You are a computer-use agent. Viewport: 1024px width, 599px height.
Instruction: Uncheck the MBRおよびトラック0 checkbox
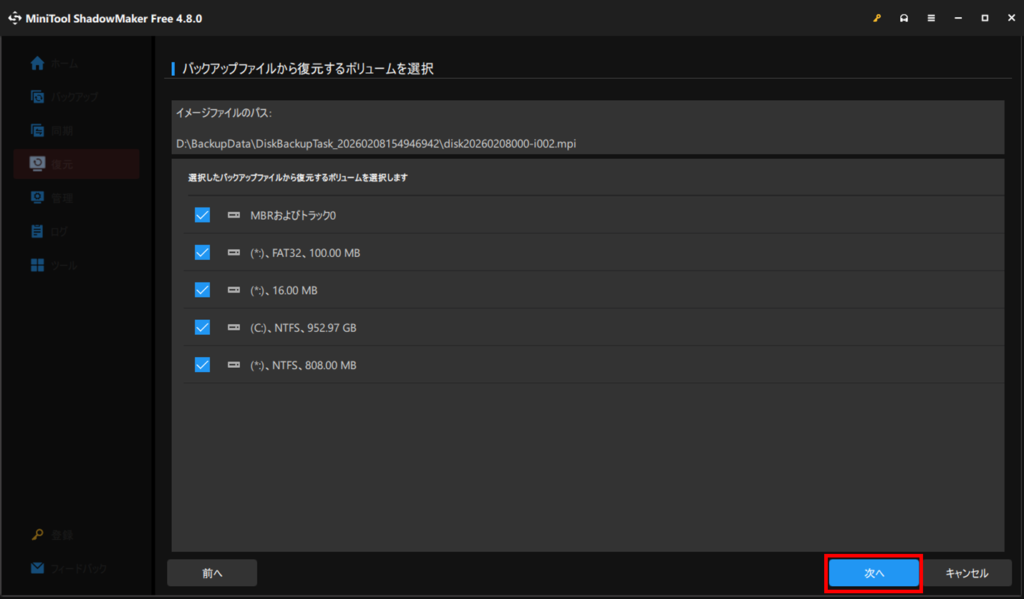pos(202,215)
